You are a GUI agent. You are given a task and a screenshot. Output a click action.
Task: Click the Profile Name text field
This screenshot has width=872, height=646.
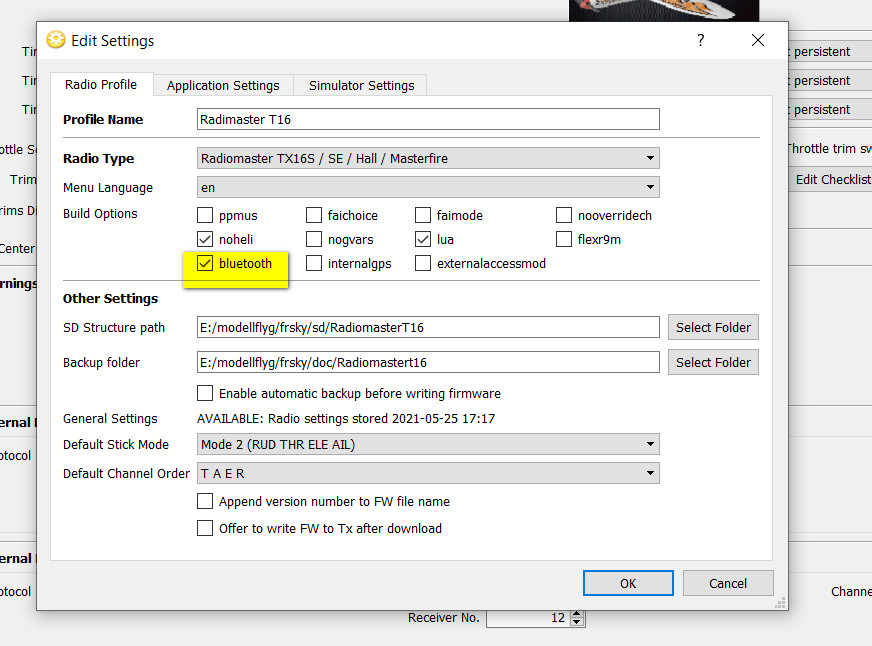(428, 119)
